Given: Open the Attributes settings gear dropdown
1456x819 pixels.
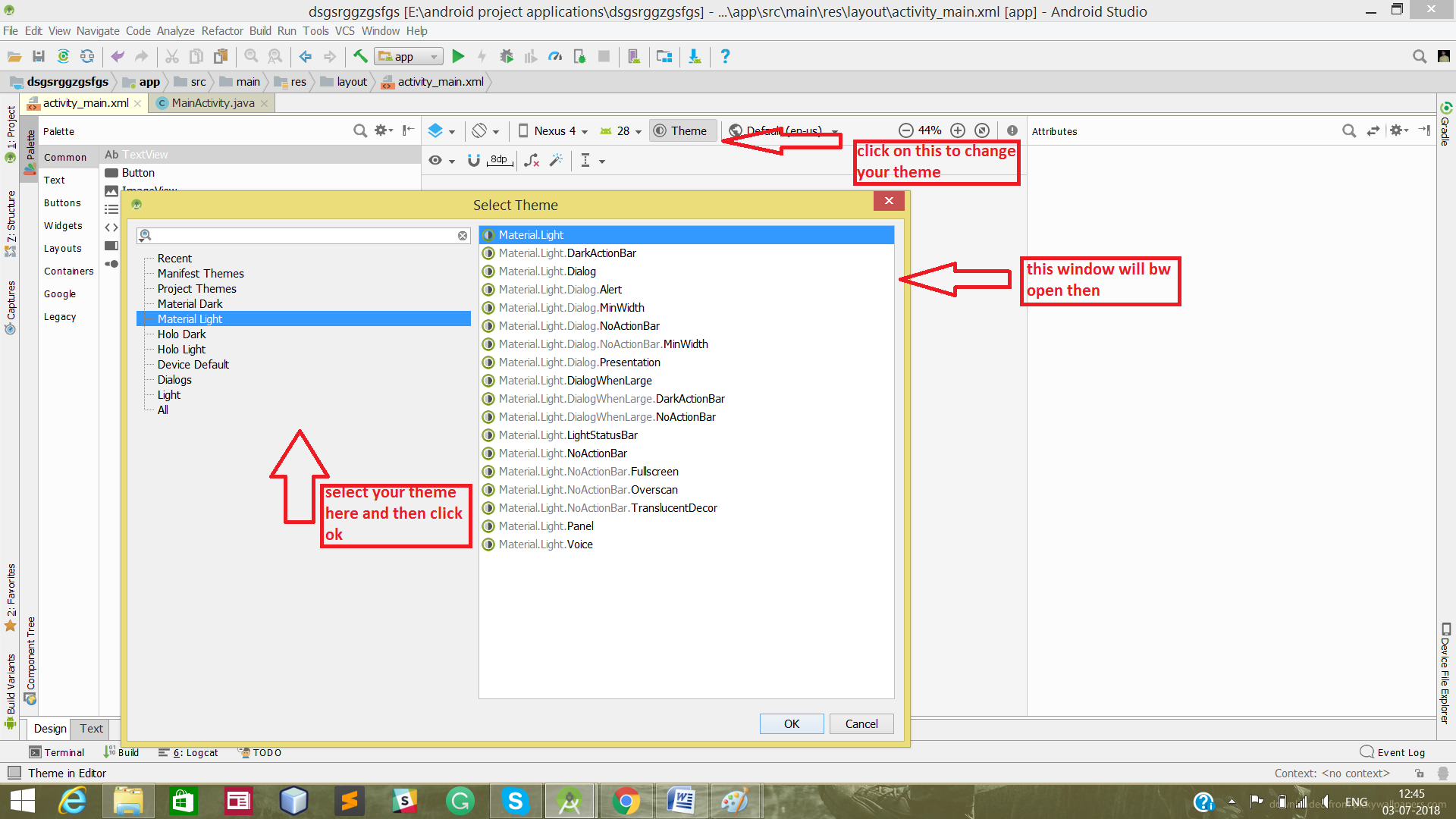Looking at the screenshot, I should (1399, 130).
